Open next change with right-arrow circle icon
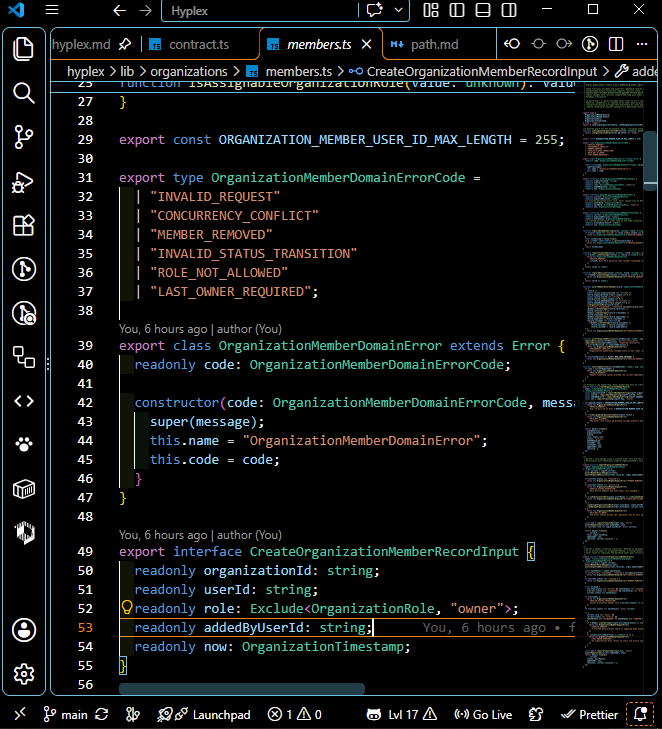662x729 pixels. [x=564, y=44]
